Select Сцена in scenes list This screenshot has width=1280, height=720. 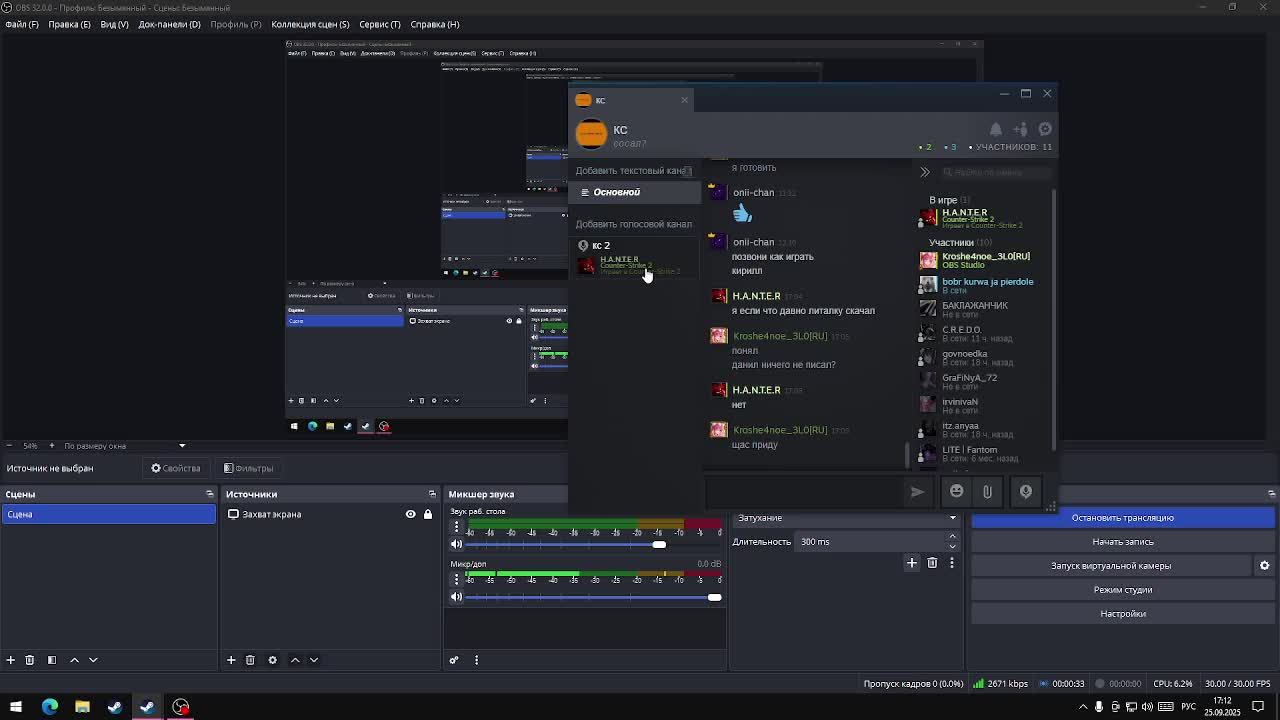[108, 514]
